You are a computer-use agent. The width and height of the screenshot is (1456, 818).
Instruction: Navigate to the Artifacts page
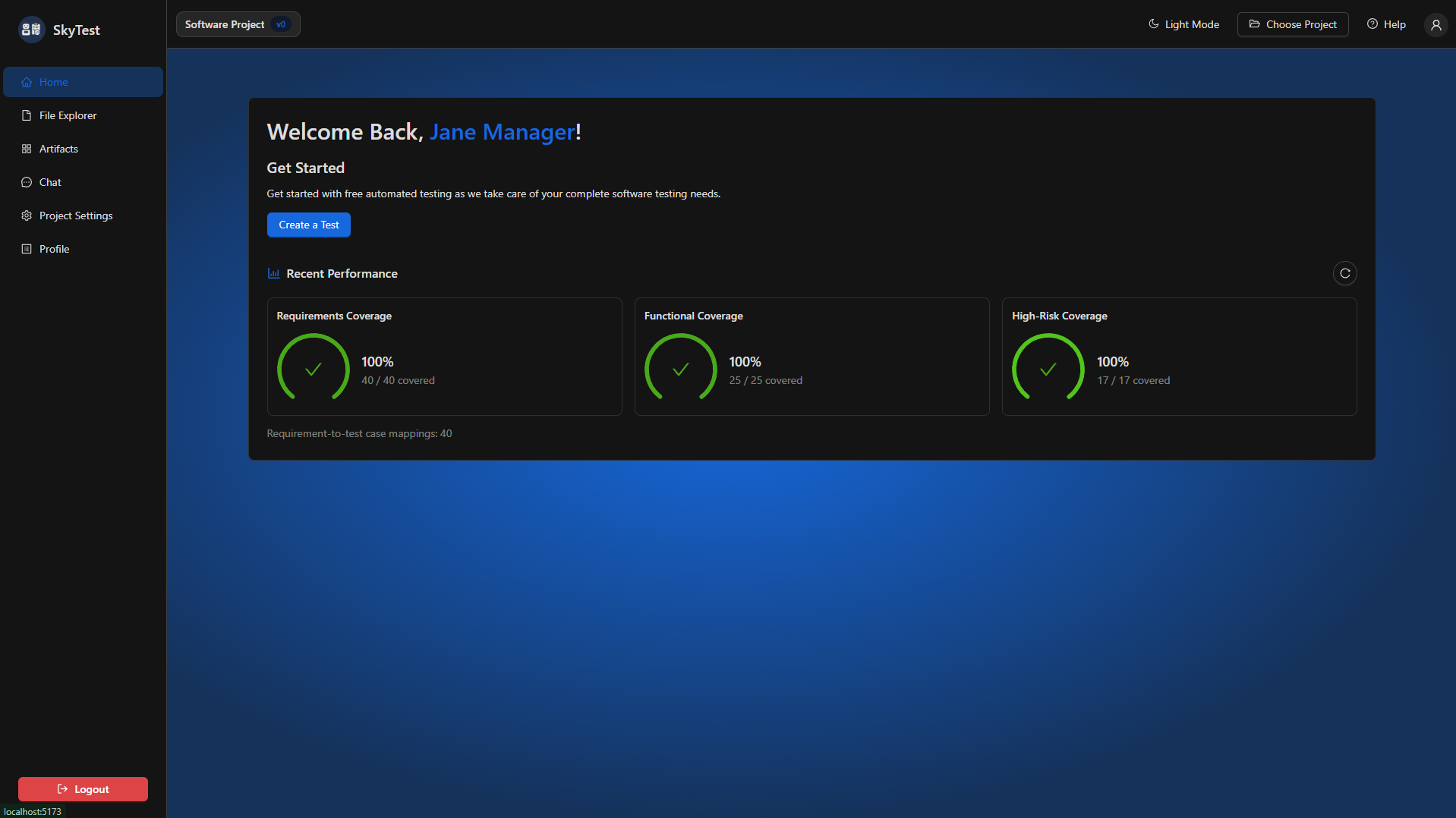[58, 149]
